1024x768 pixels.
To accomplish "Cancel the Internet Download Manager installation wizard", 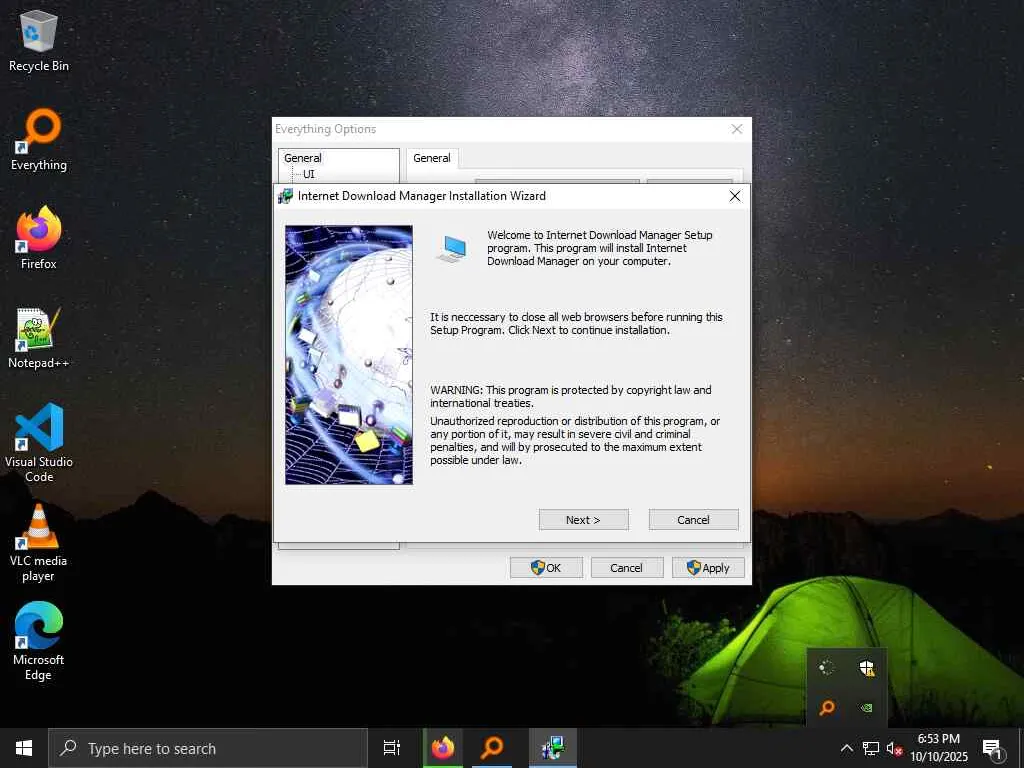I will 693,520.
